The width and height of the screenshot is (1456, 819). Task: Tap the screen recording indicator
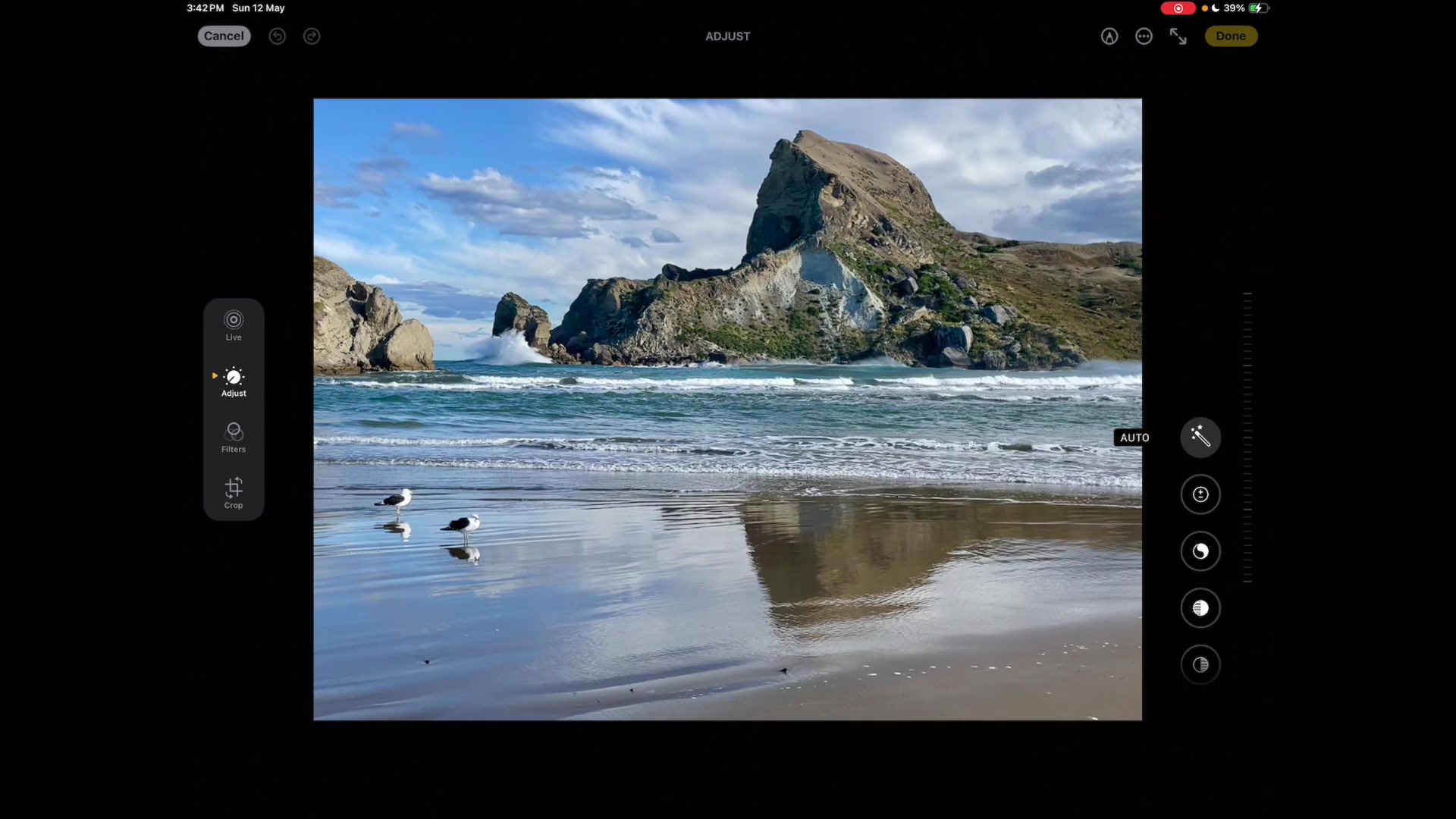(1178, 8)
